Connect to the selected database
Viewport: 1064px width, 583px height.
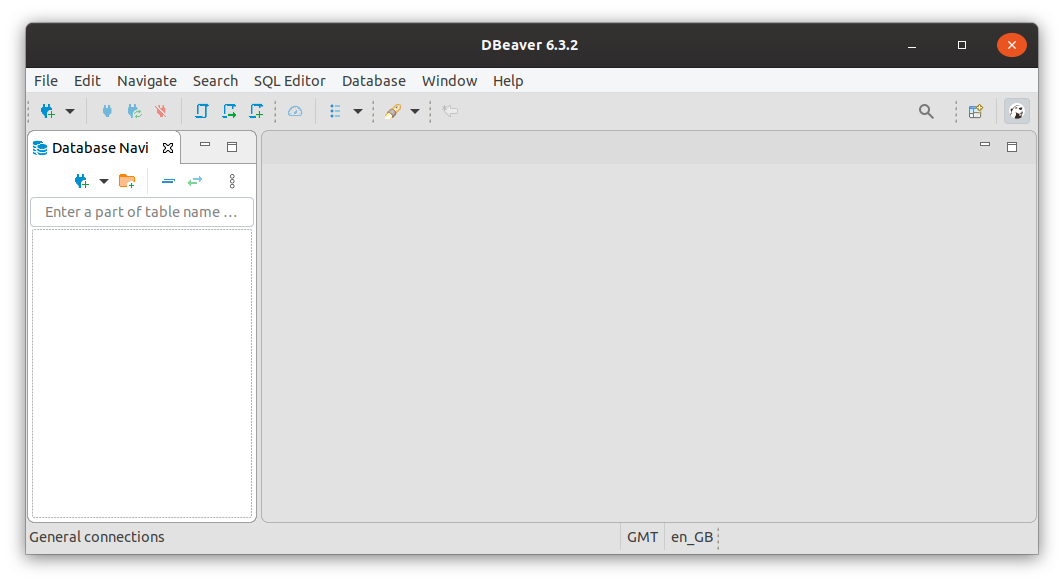(x=107, y=111)
